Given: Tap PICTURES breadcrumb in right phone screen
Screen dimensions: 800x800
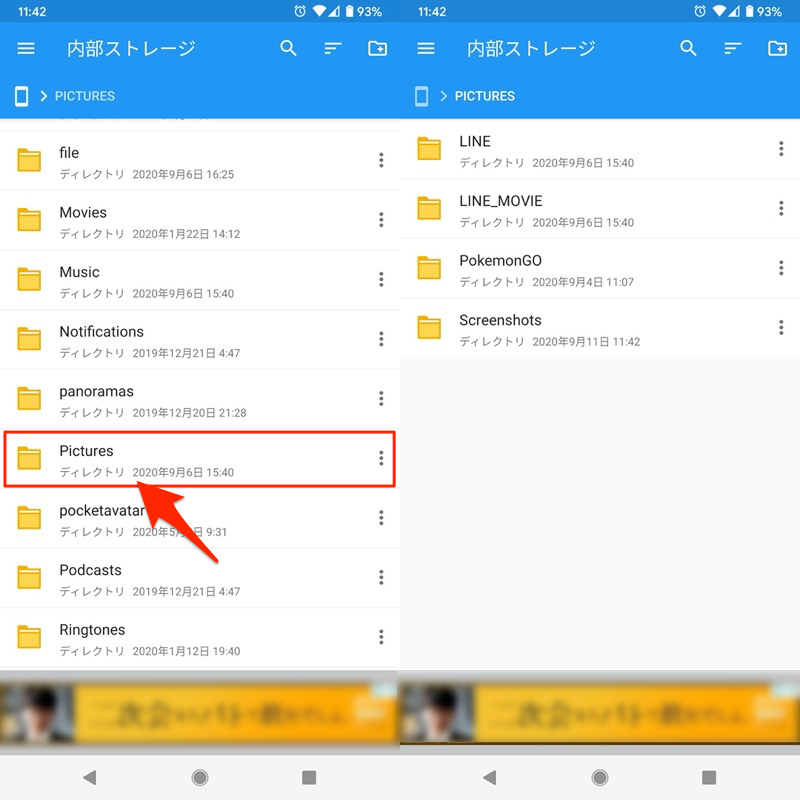Looking at the screenshot, I should click(x=485, y=96).
